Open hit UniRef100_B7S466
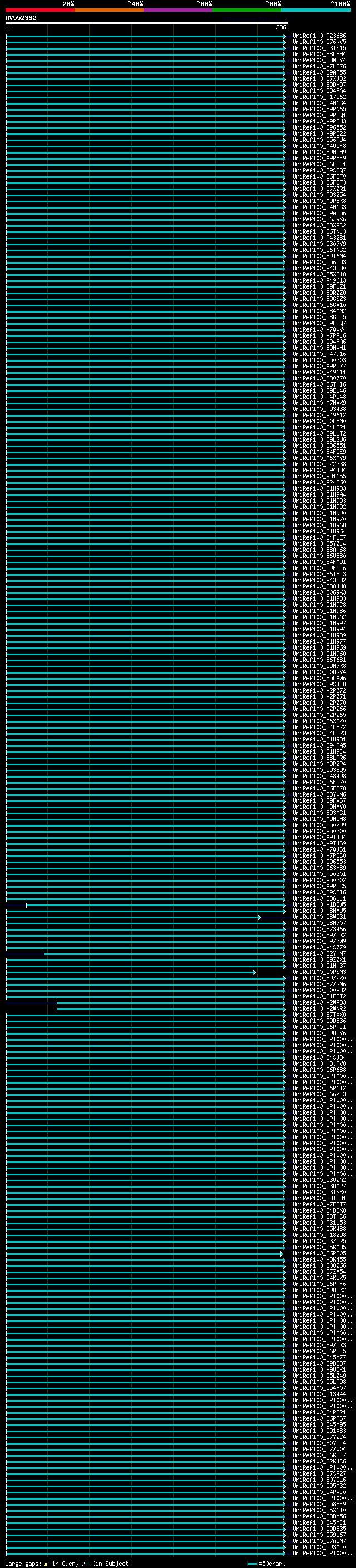 tap(319, 929)
